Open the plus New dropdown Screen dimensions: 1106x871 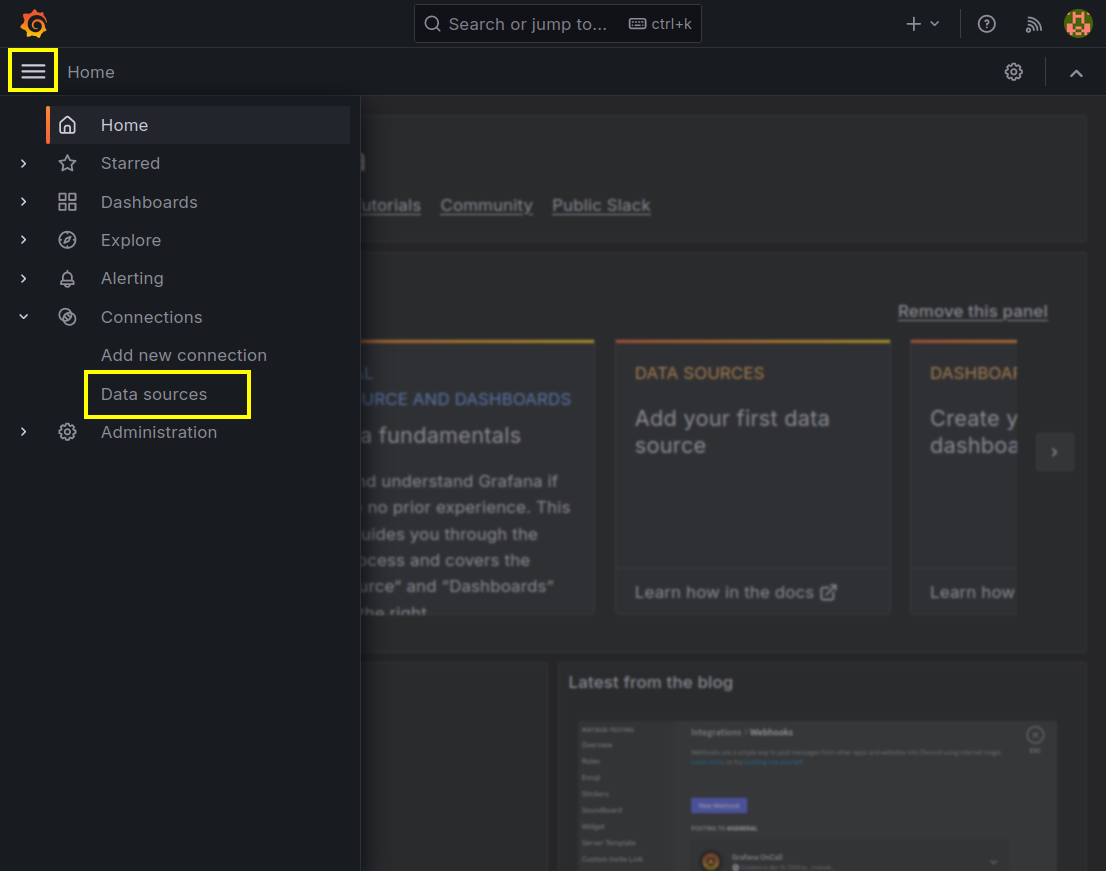(x=922, y=24)
